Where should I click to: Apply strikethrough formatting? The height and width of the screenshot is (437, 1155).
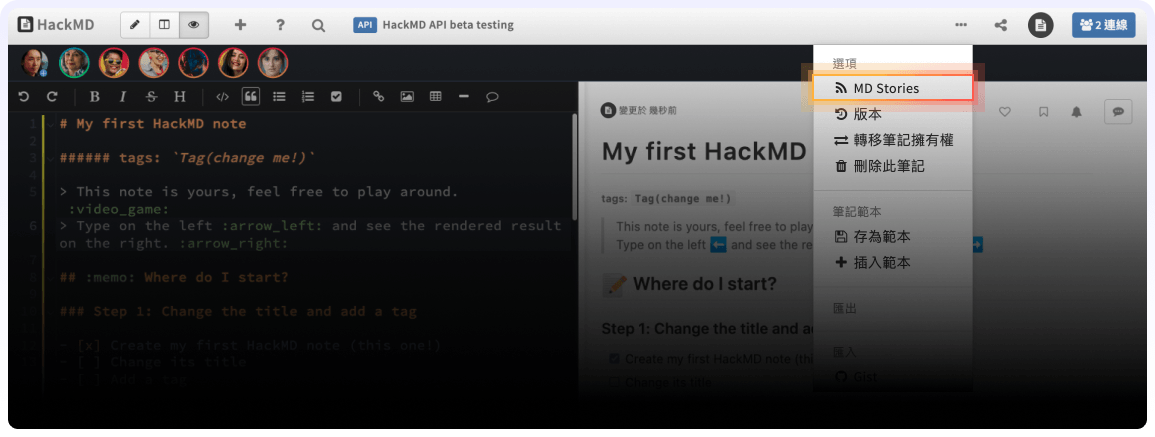tap(151, 96)
